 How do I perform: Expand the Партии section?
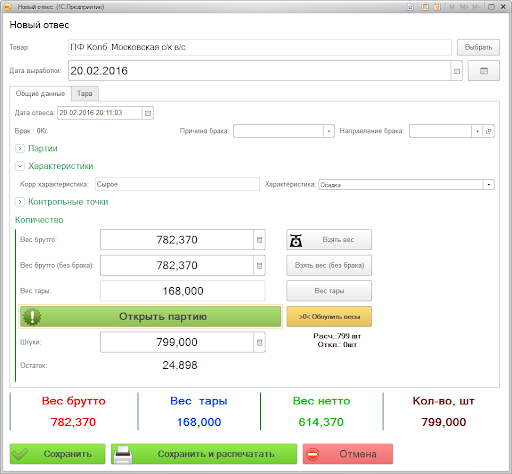click(x=20, y=148)
